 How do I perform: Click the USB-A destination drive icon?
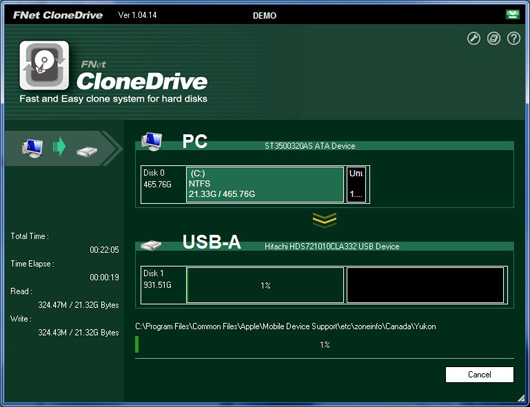point(151,245)
